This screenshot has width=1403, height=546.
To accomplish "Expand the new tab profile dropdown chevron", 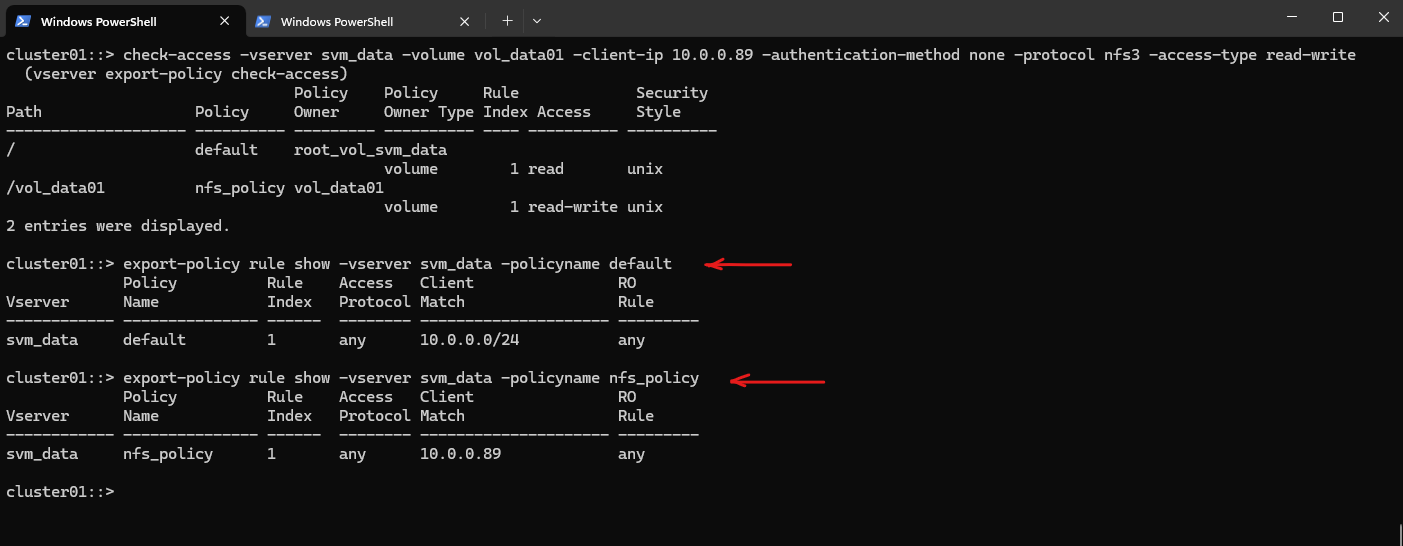I will pos(537,20).
